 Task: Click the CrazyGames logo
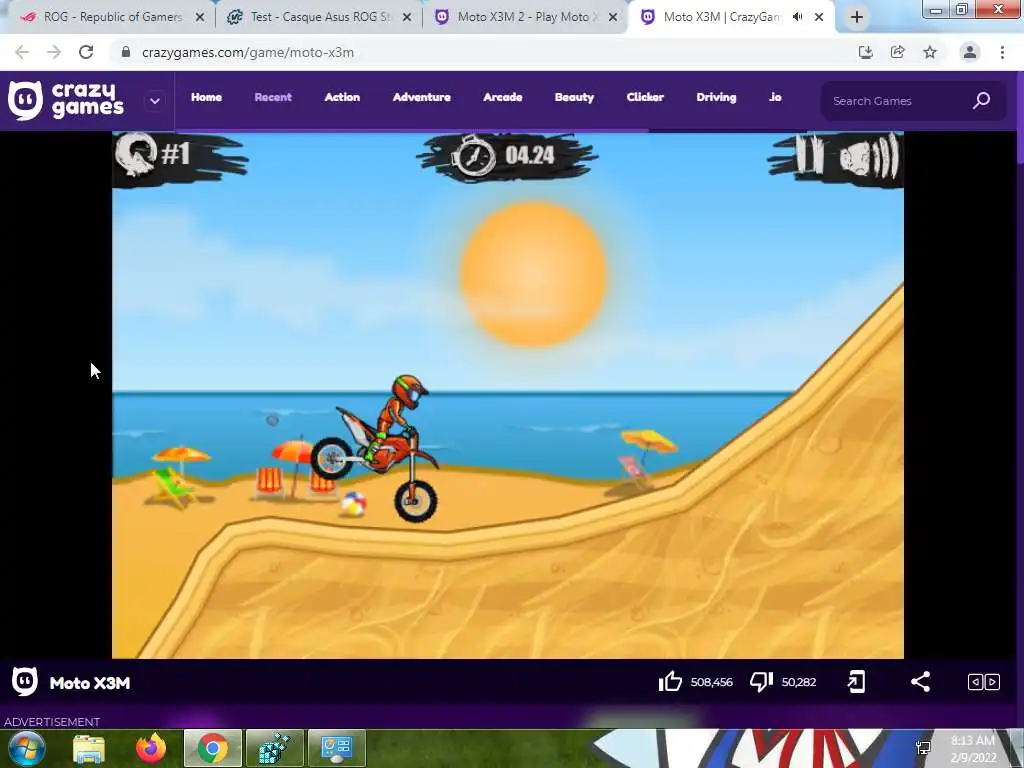(x=66, y=101)
